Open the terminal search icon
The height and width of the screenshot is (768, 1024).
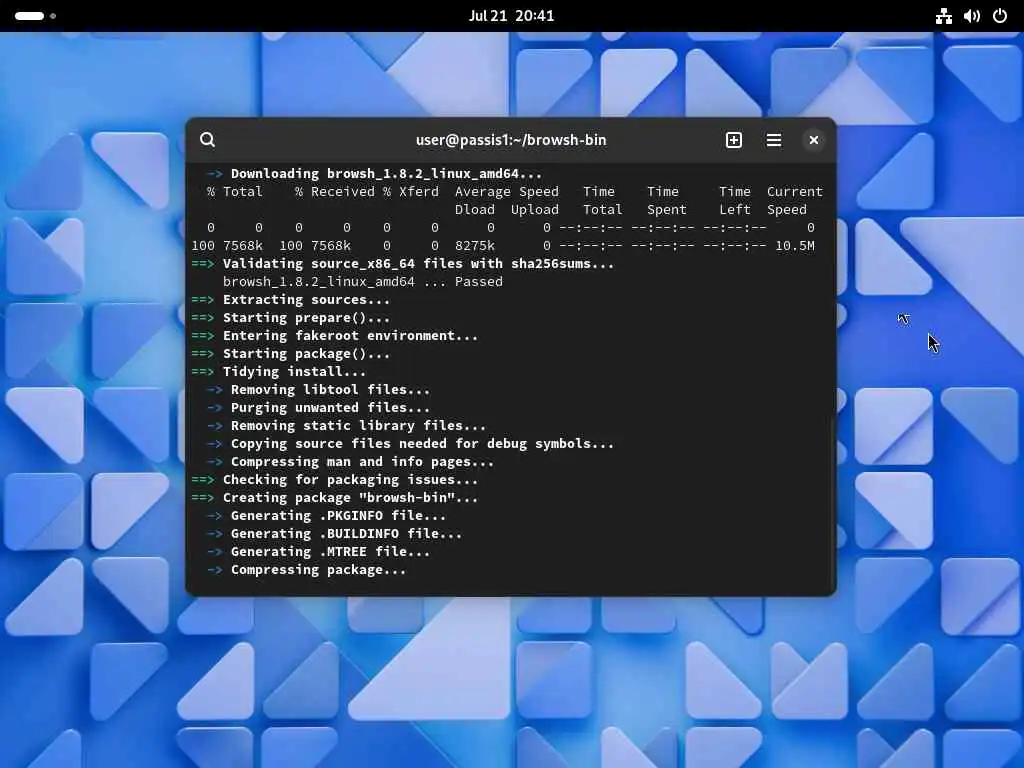tap(208, 140)
